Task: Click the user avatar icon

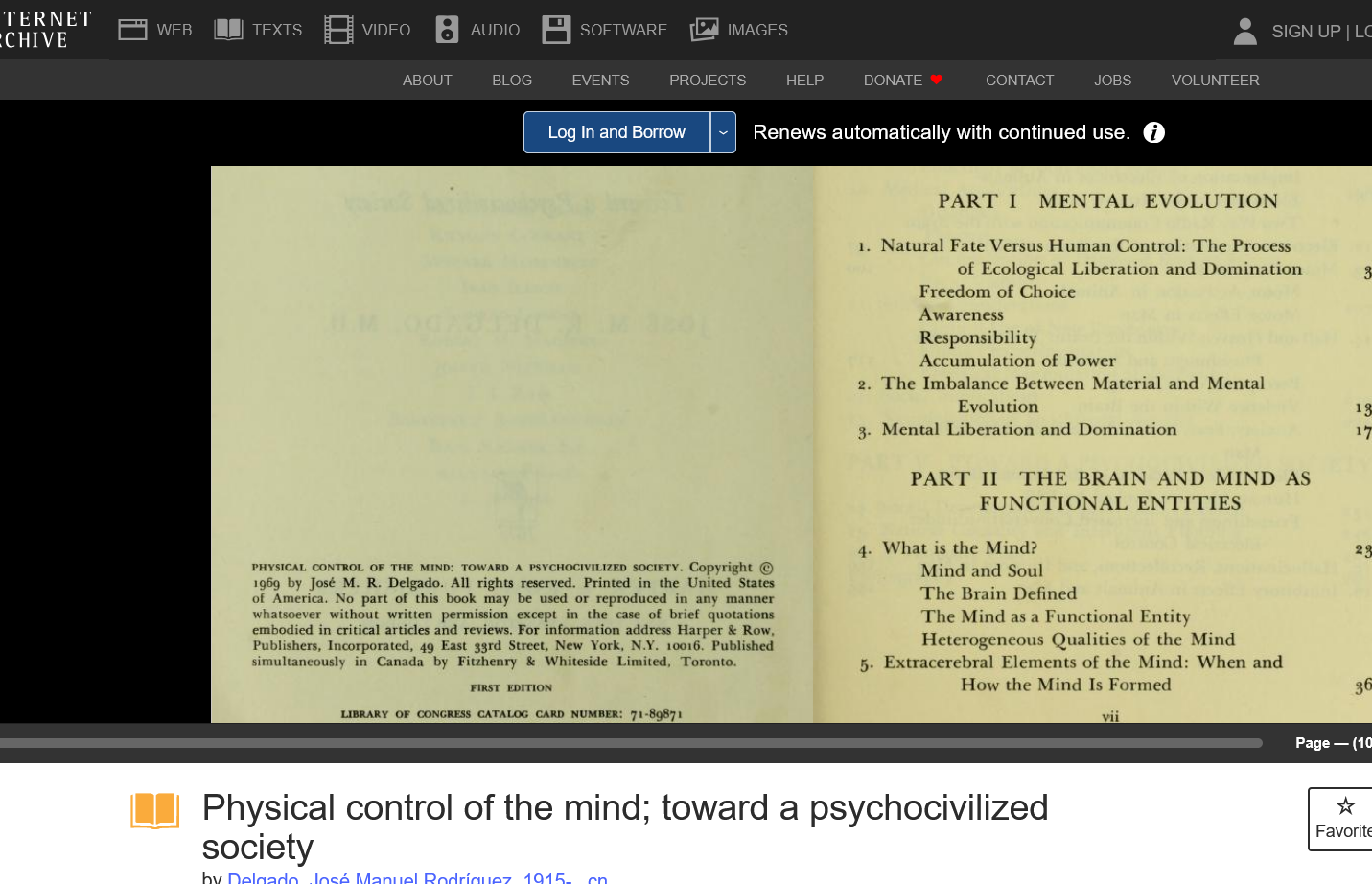Action: click(x=1245, y=32)
